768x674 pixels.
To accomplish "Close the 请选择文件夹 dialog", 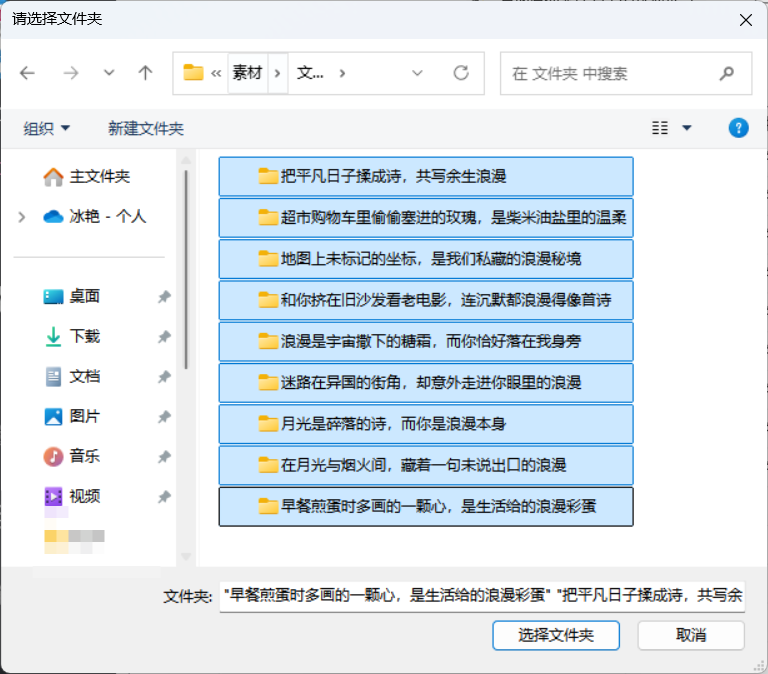I will 745,20.
